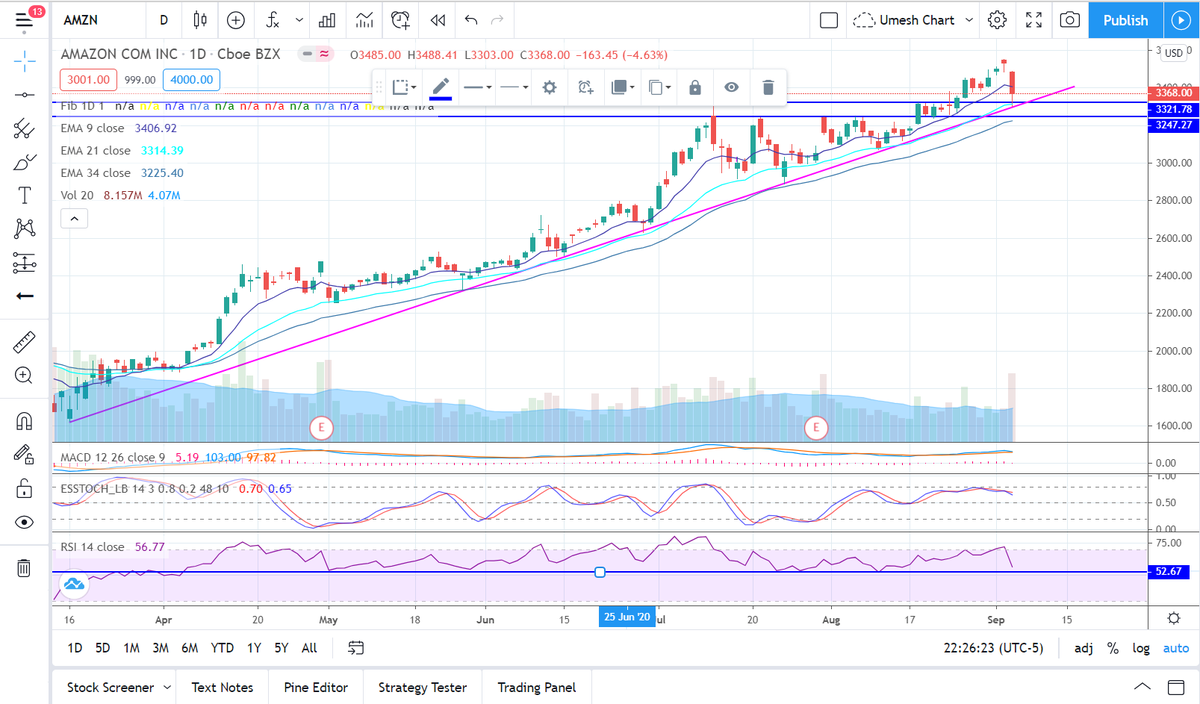Start bar replay mode

point(437,20)
